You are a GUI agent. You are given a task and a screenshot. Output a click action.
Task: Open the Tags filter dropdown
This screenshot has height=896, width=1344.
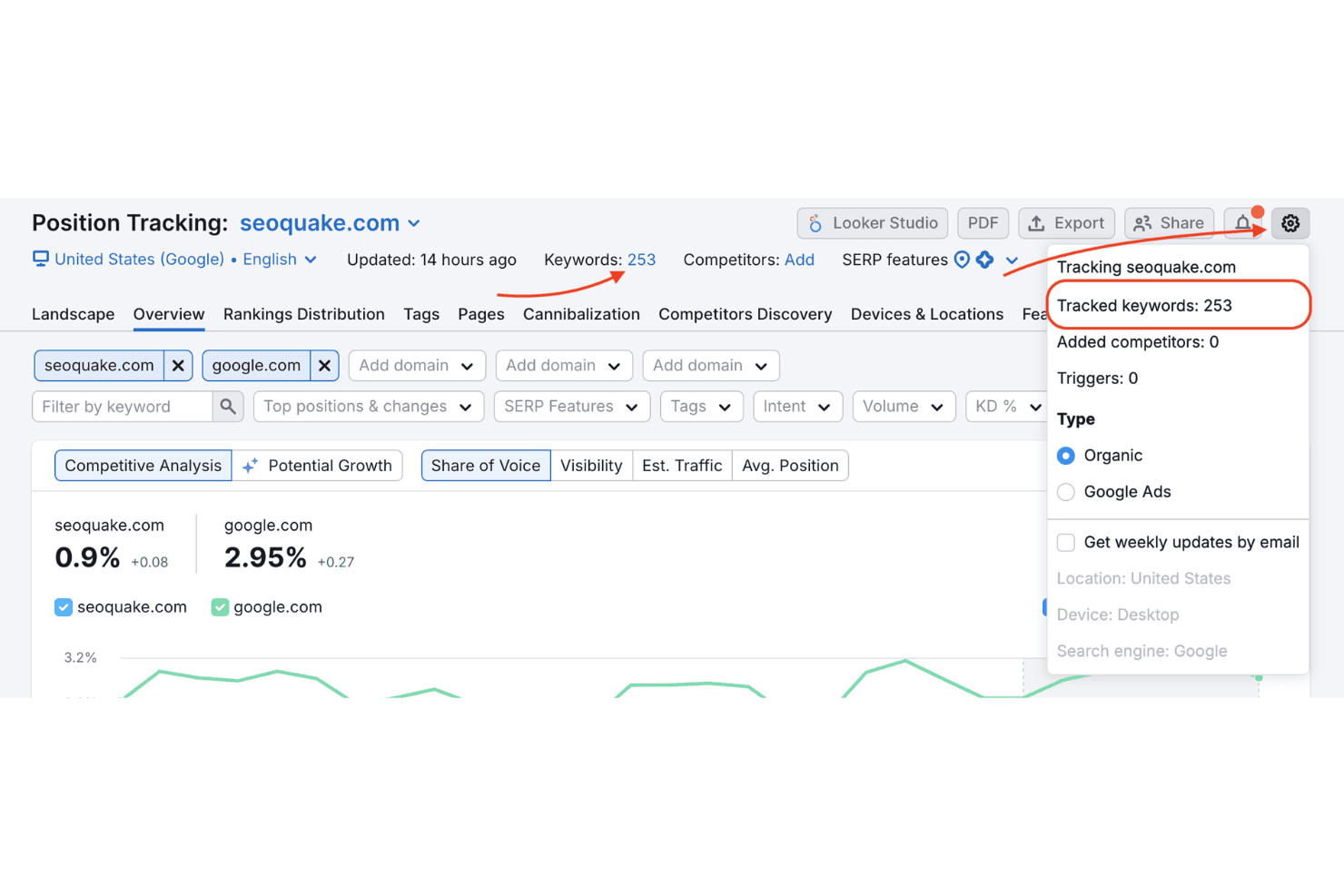[702, 407]
